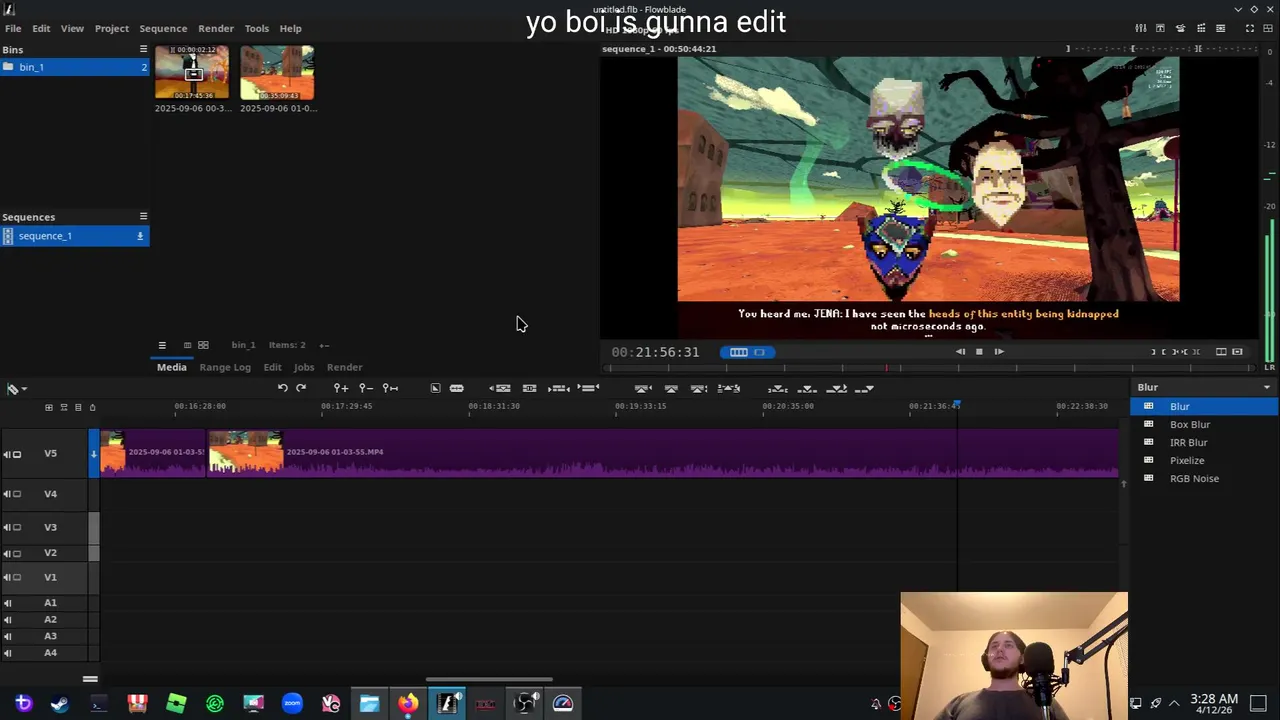
Task: Open Steam from the taskbar
Action: [x=60, y=704]
